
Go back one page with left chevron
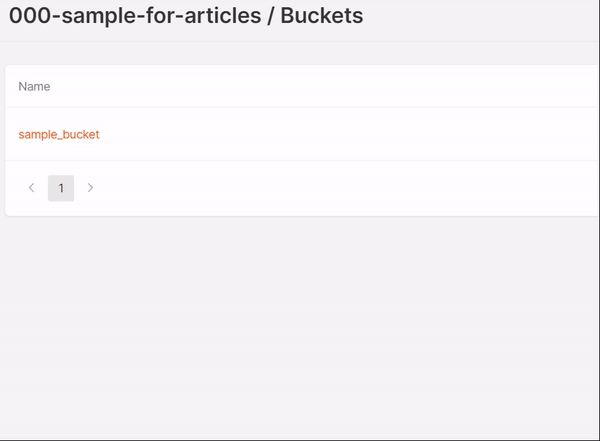(31, 188)
